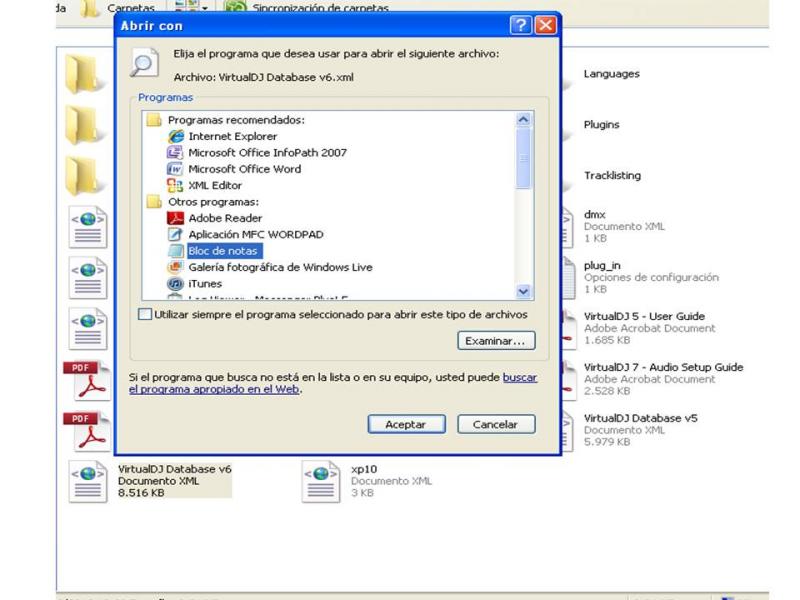Click scroll-down arrow of programs list
Image resolution: width=800 pixels, height=600 pixels.
coord(523,291)
